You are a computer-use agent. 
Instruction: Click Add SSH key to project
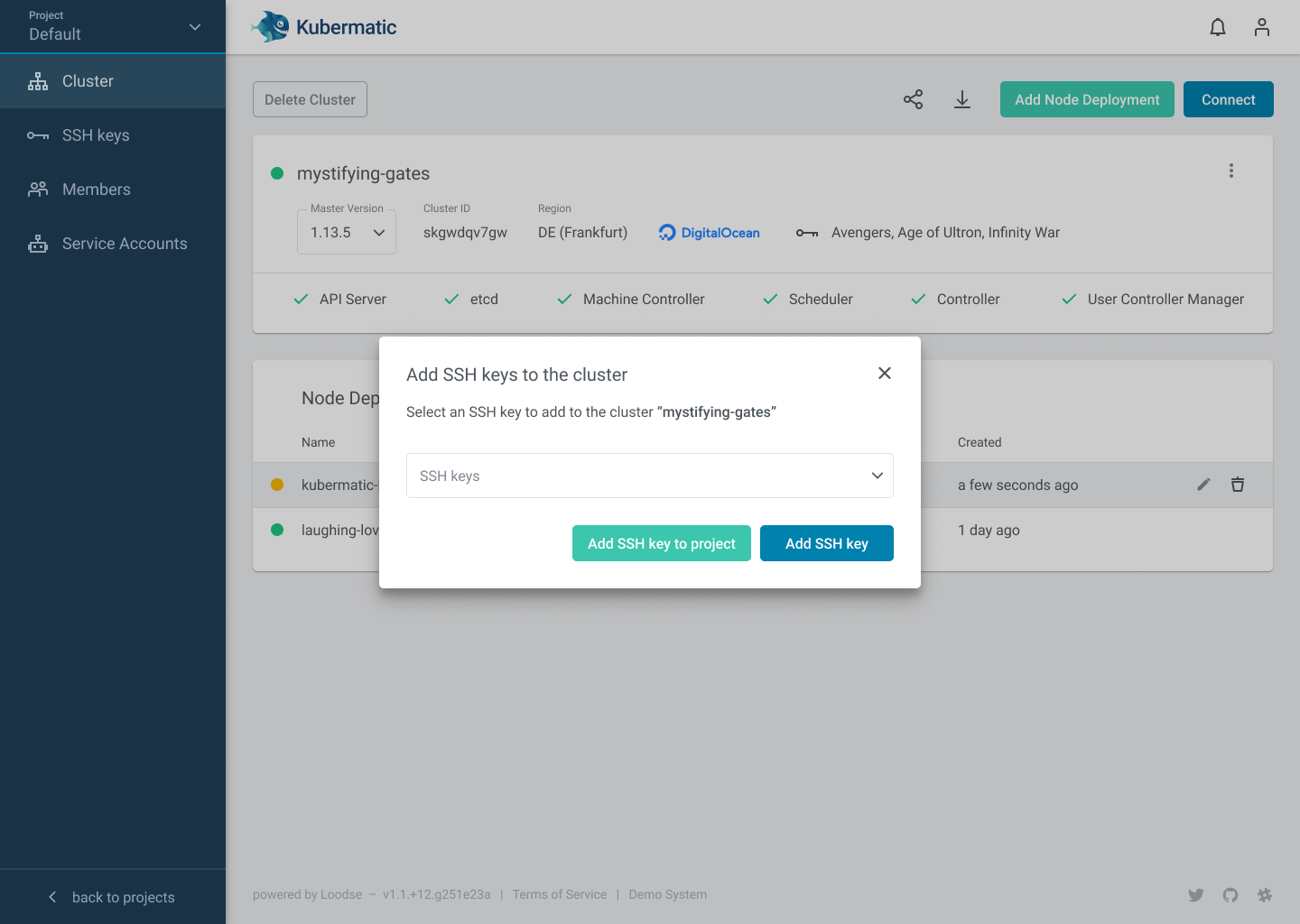click(x=661, y=543)
